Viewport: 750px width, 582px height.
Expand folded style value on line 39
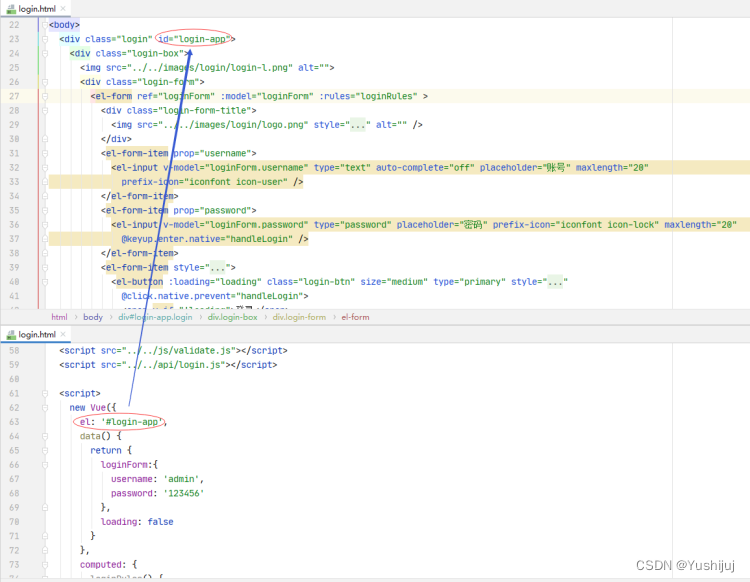coord(218,267)
